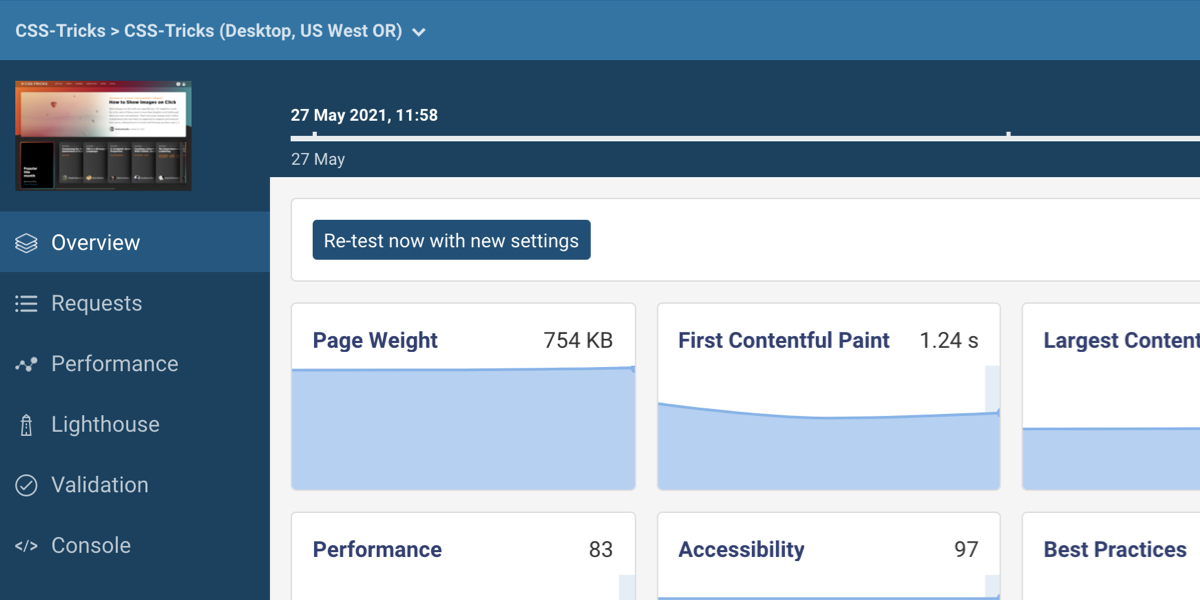Open the First Contentful Paint card title

pos(783,341)
